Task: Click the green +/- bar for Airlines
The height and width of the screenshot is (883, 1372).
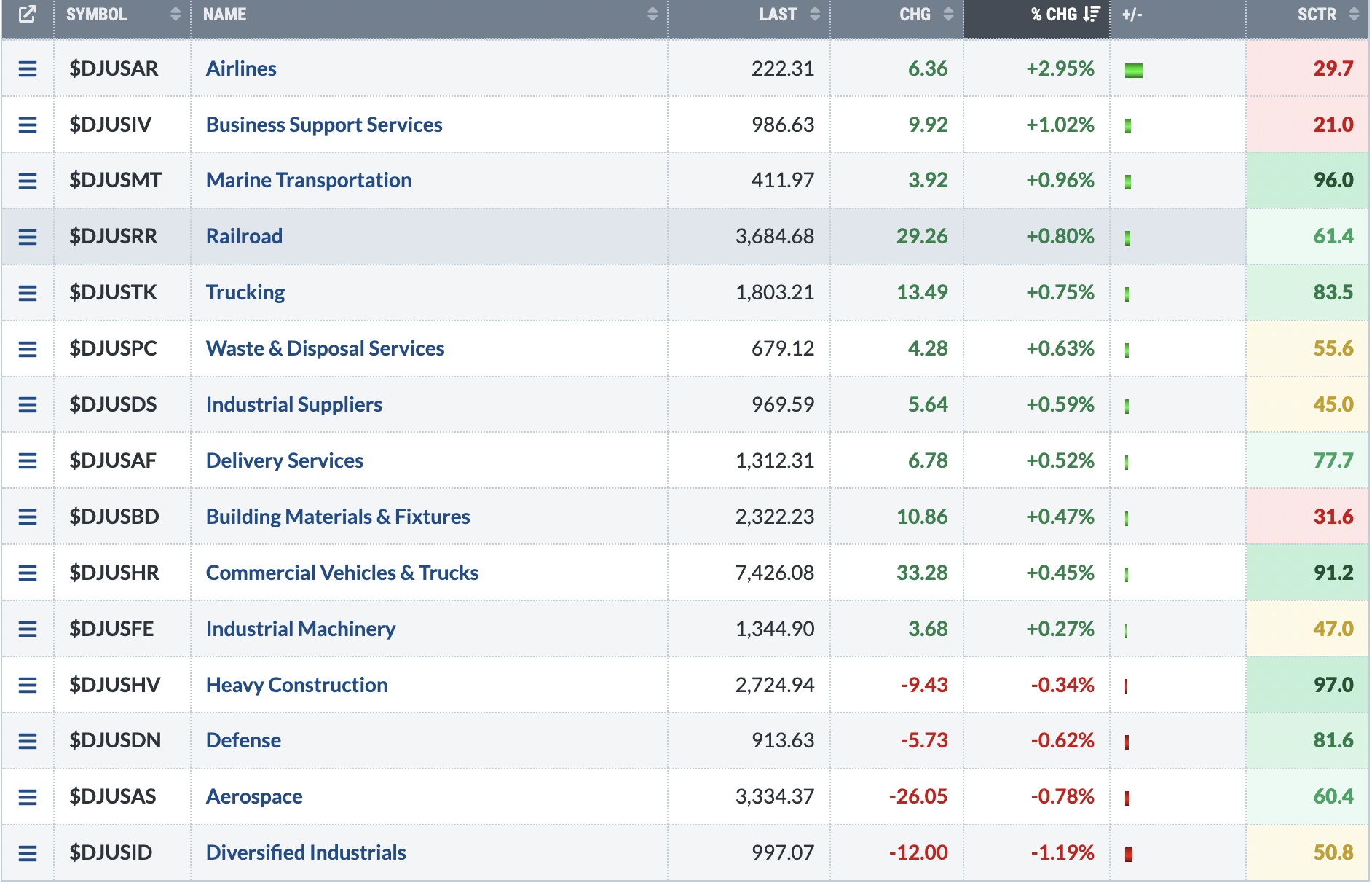Action: pyautogui.click(x=1133, y=70)
